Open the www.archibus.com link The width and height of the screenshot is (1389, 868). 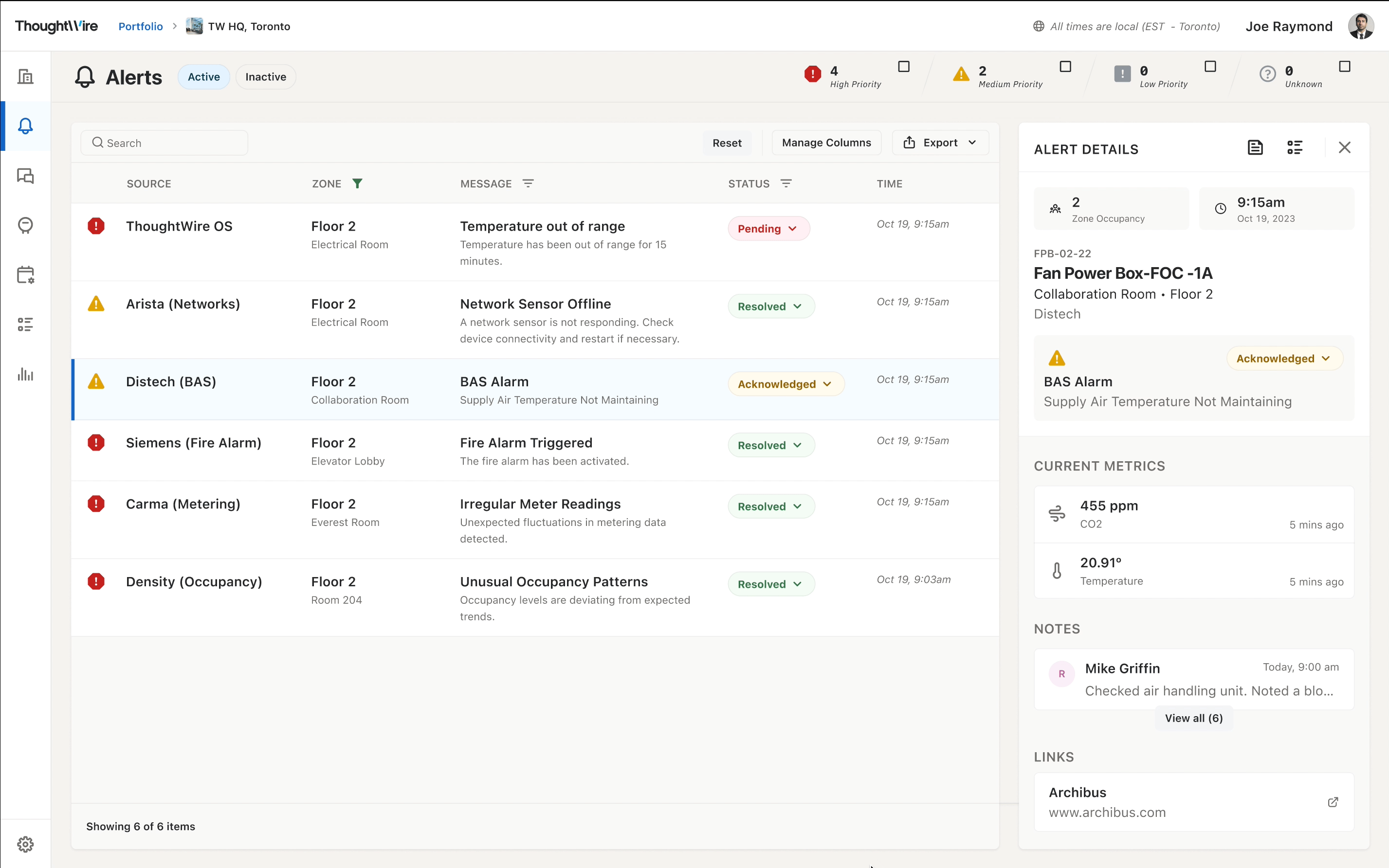(x=1107, y=813)
